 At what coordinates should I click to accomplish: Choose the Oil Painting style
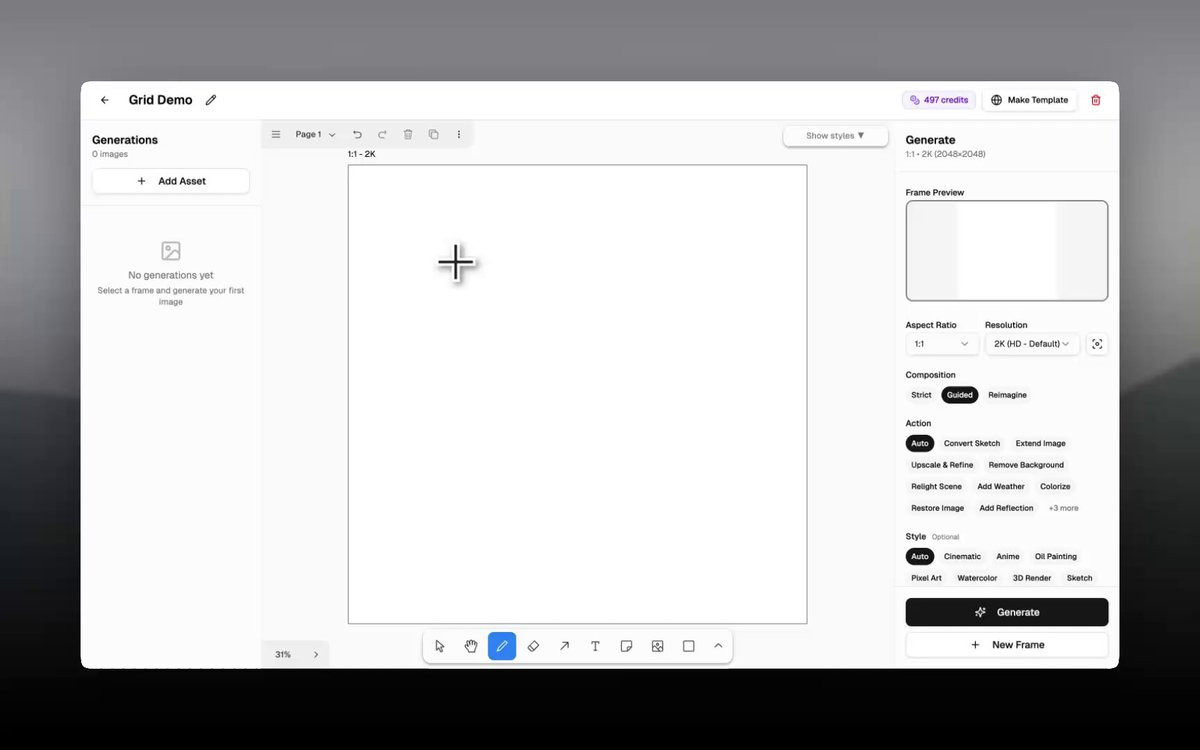coord(1056,556)
